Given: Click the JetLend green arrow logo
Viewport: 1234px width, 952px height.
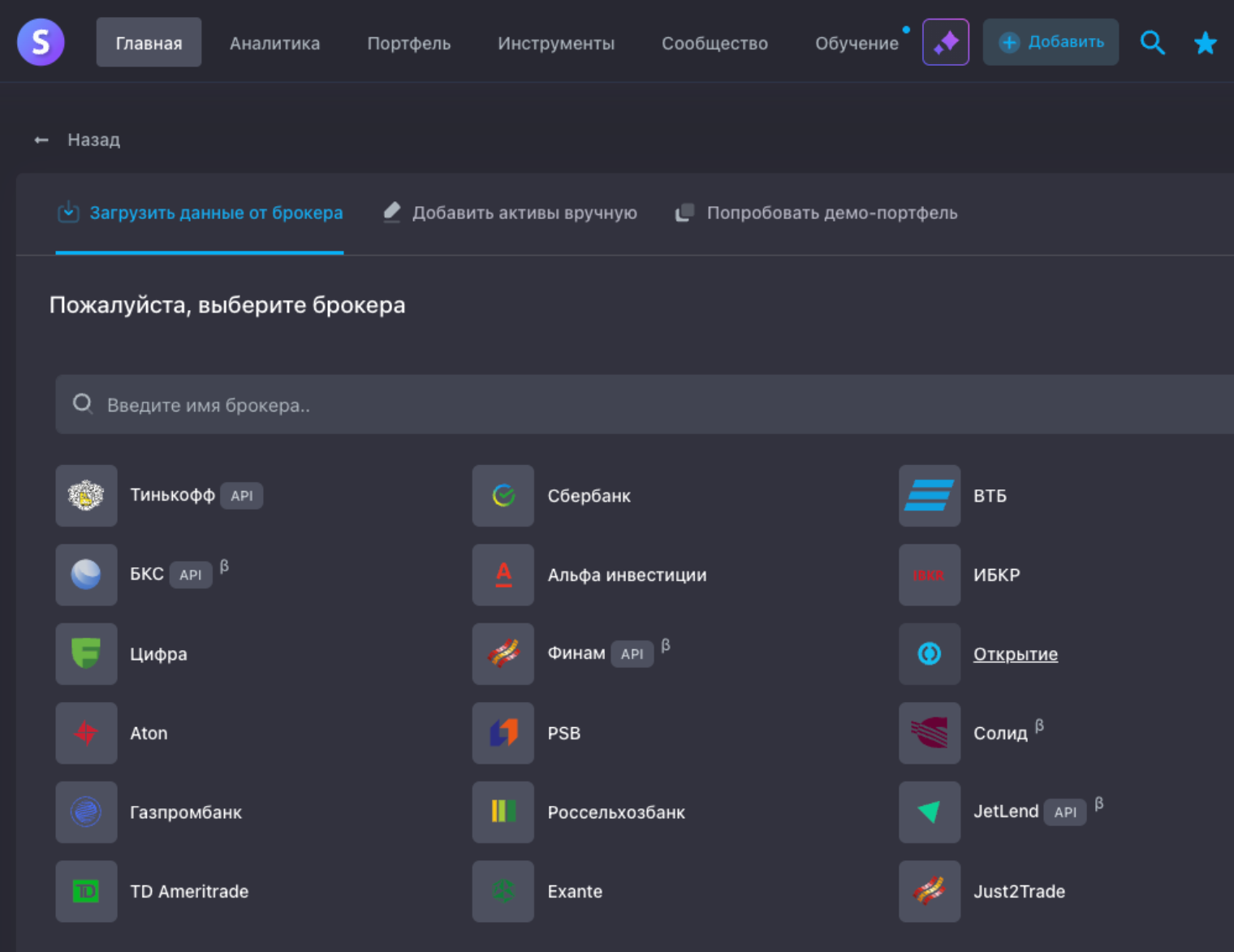Looking at the screenshot, I should (x=930, y=812).
